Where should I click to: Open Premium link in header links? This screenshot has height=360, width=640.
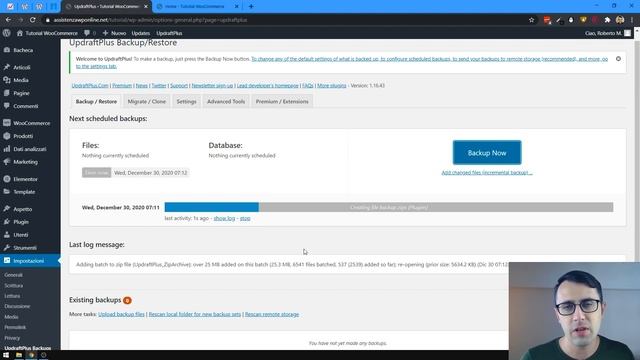(122, 86)
